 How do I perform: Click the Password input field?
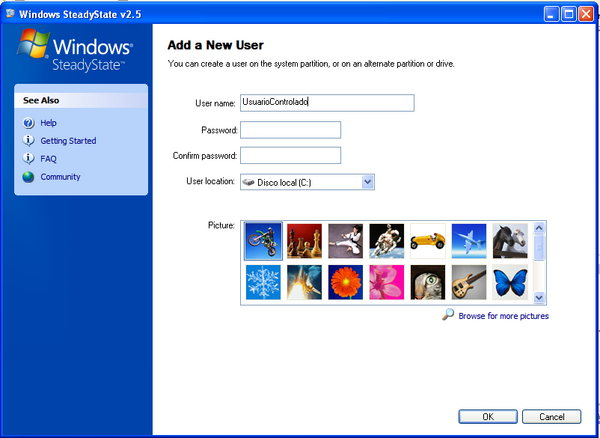pos(291,130)
